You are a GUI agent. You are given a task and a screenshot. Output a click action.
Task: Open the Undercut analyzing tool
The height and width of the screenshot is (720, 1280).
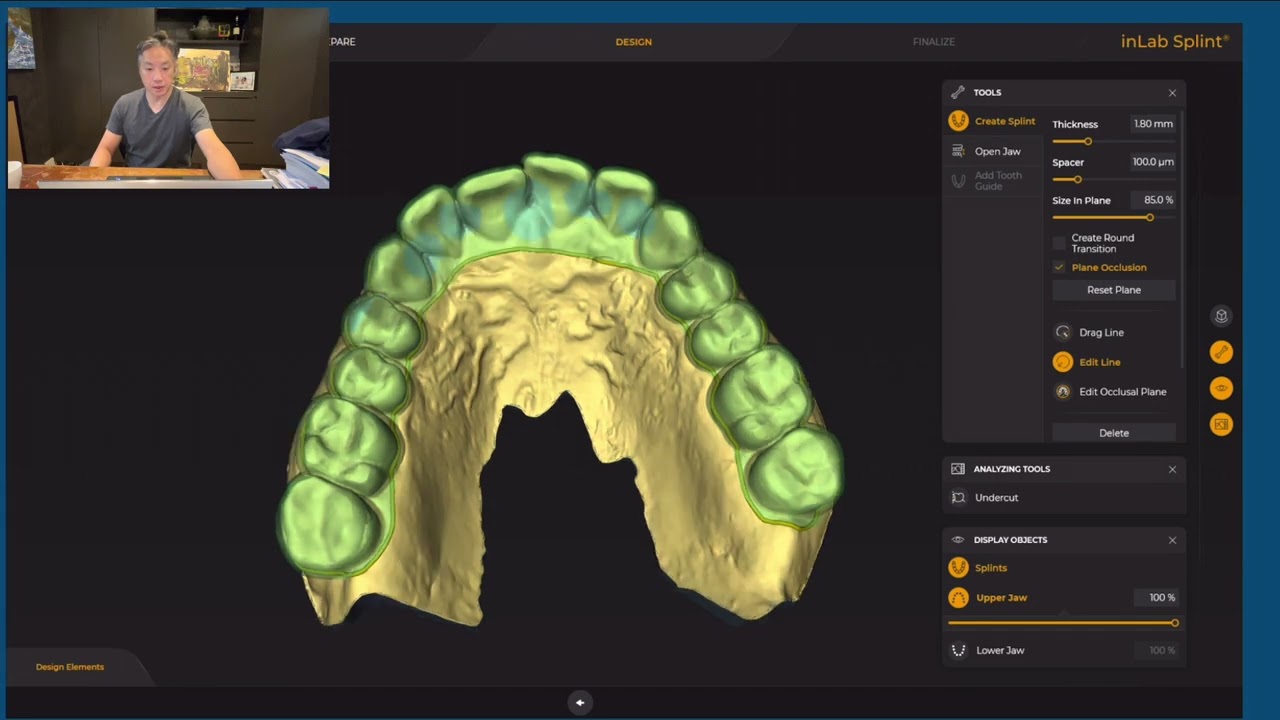coord(985,497)
